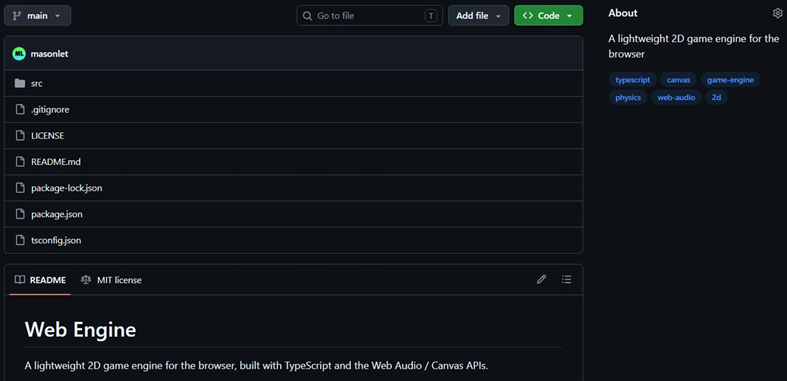Click the .gitignore file icon
The image size is (787, 381).
pyautogui.click(x=20, y=109)
